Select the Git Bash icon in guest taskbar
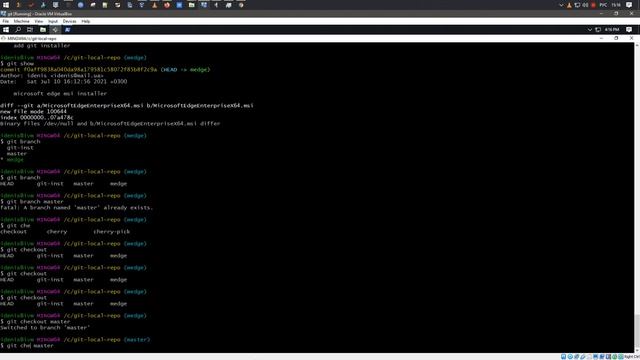This screenshot has width=640, height=360. [x=55, y=30]
